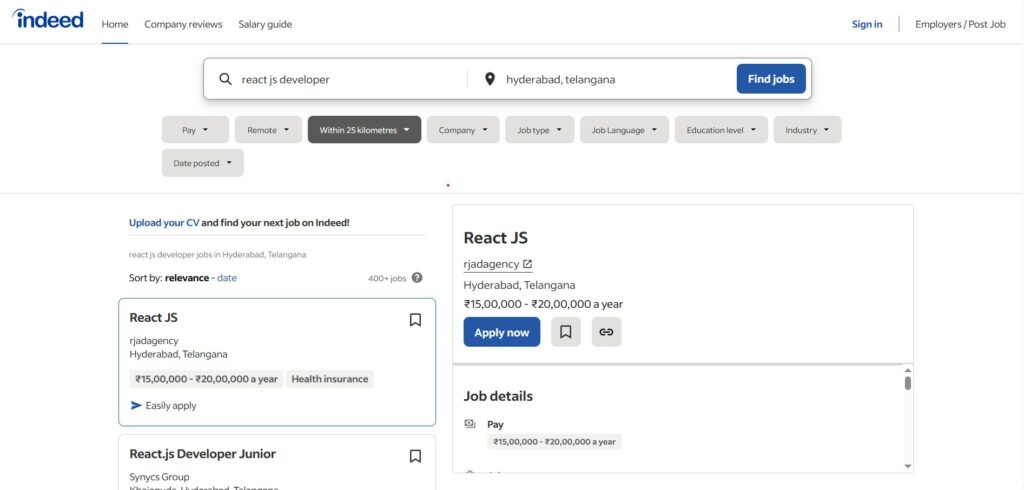Click the 400+ jobs count text
Image resolution: width=1024 pixels, height=490 pixels.
tap(387, 278)
